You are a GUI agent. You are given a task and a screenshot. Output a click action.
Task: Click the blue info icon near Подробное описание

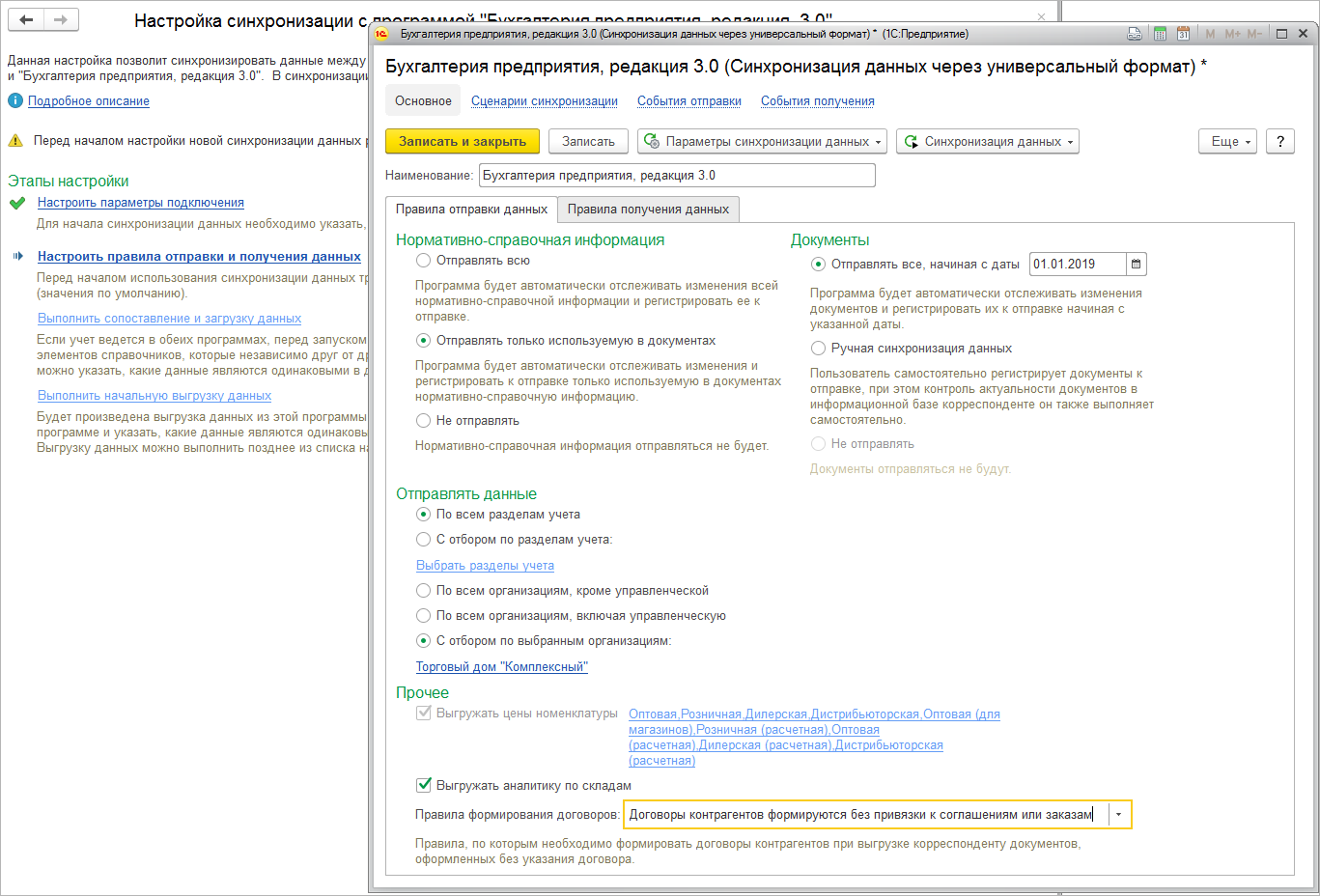(15, 100)
